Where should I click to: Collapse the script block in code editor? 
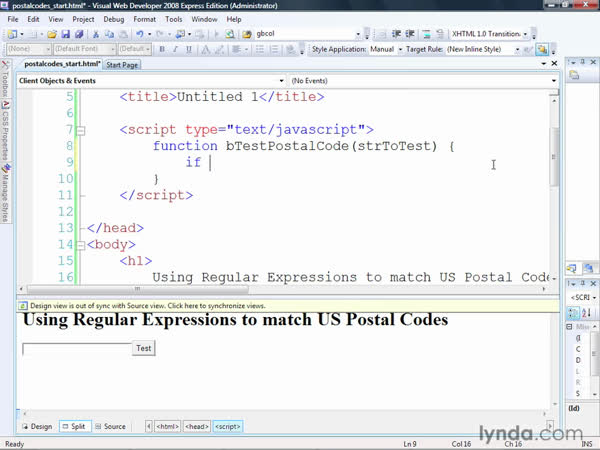pyautogui.click(x=80, y=130)
